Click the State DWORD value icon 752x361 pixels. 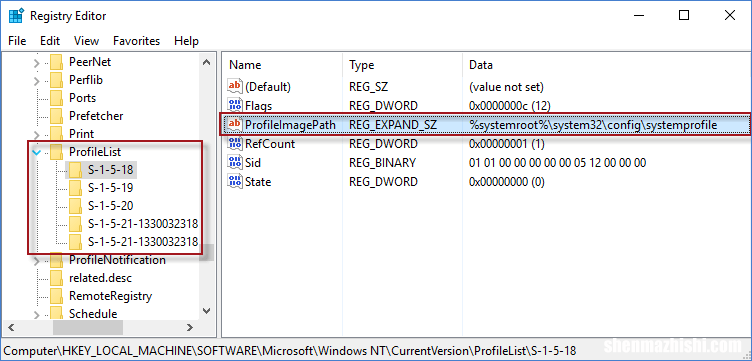[235, 182]
